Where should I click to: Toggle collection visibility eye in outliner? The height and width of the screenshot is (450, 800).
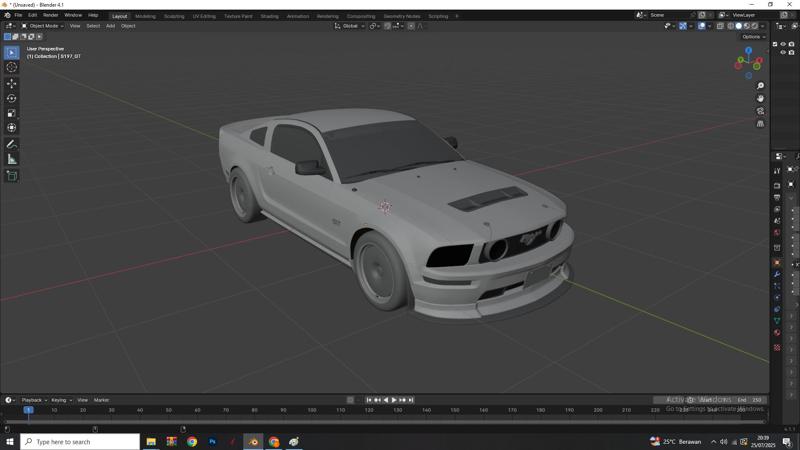click(x=783, y=44)
